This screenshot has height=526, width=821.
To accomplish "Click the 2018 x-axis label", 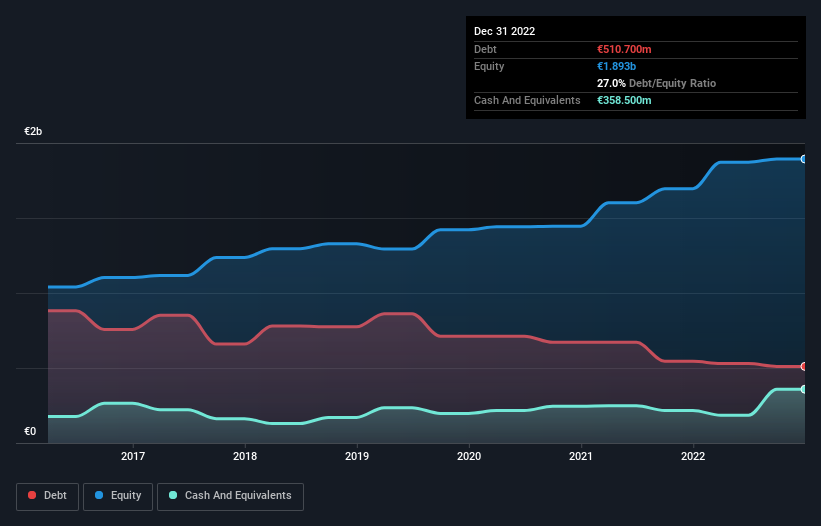I will 245,456.
